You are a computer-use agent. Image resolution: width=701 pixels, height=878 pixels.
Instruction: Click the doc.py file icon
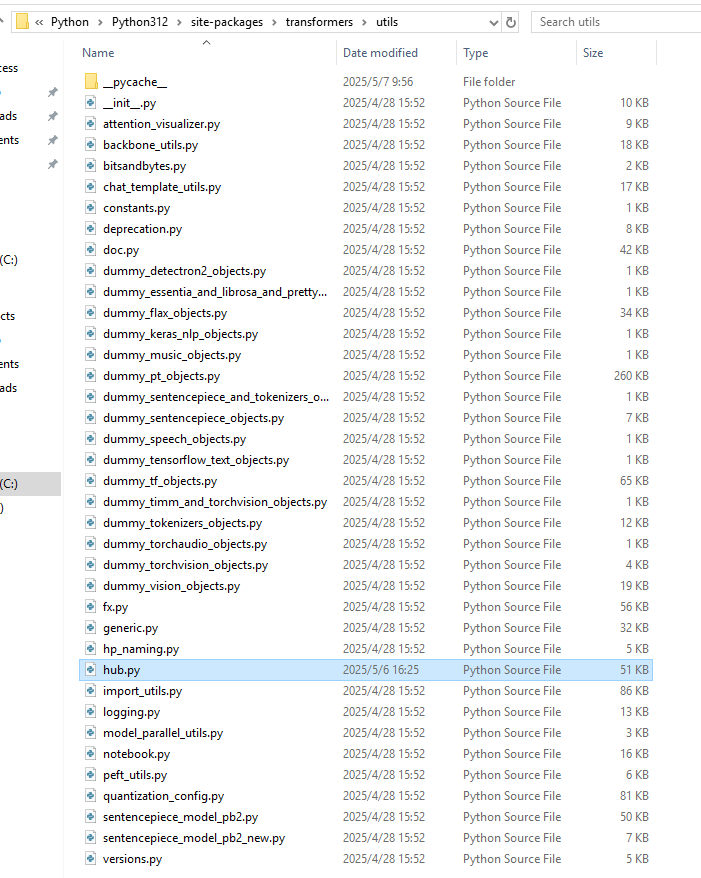click(91, 250)
